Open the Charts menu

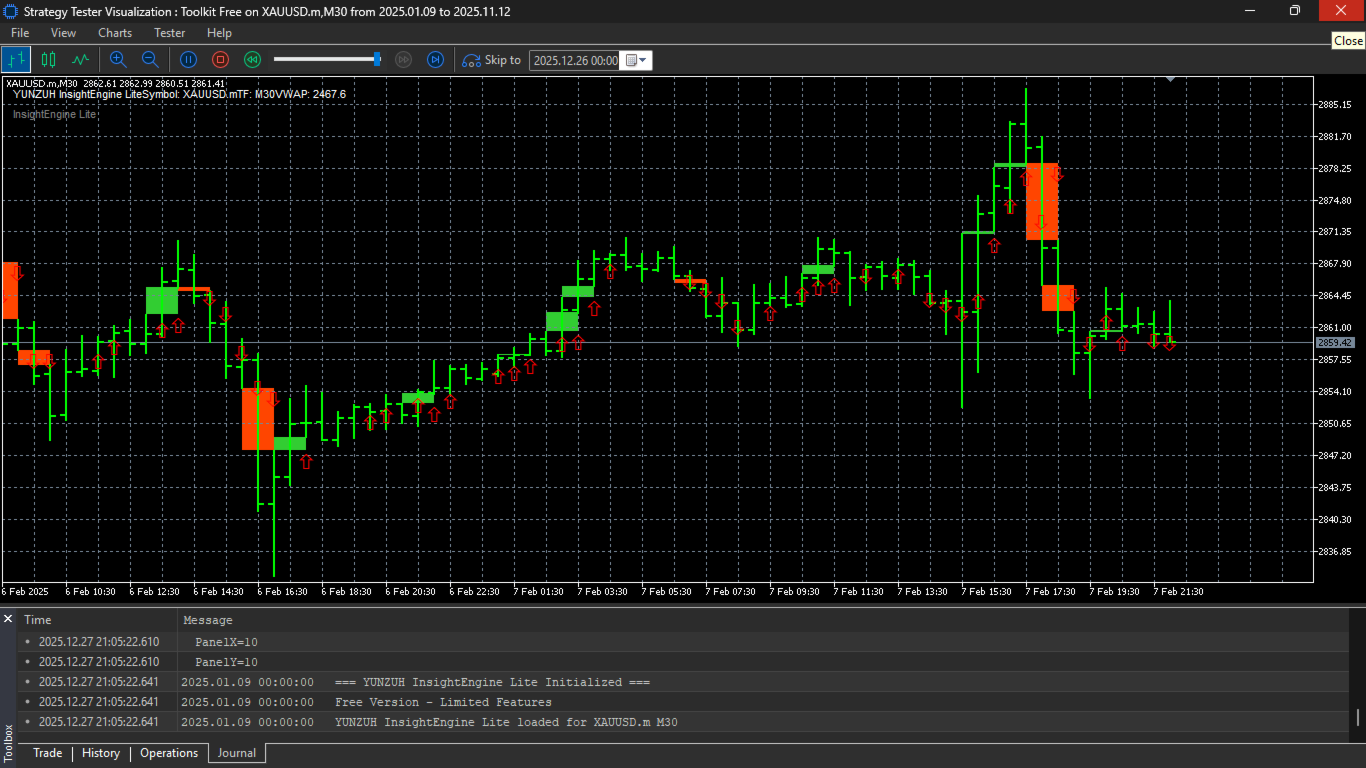coord(115,33)
